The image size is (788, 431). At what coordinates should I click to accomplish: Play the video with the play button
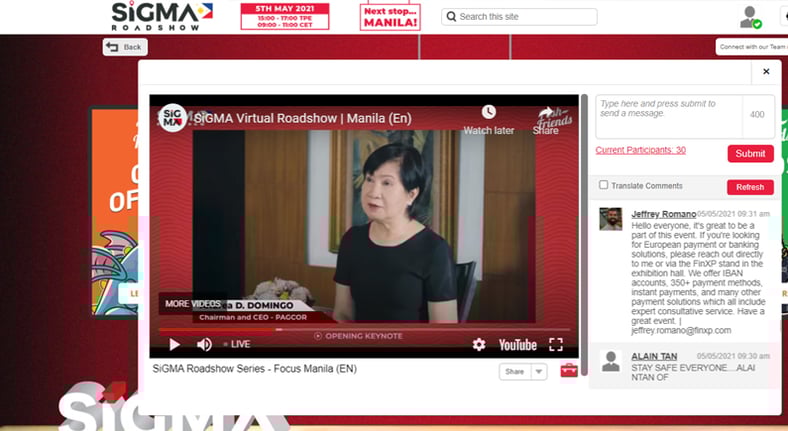[x=174, y=344]
